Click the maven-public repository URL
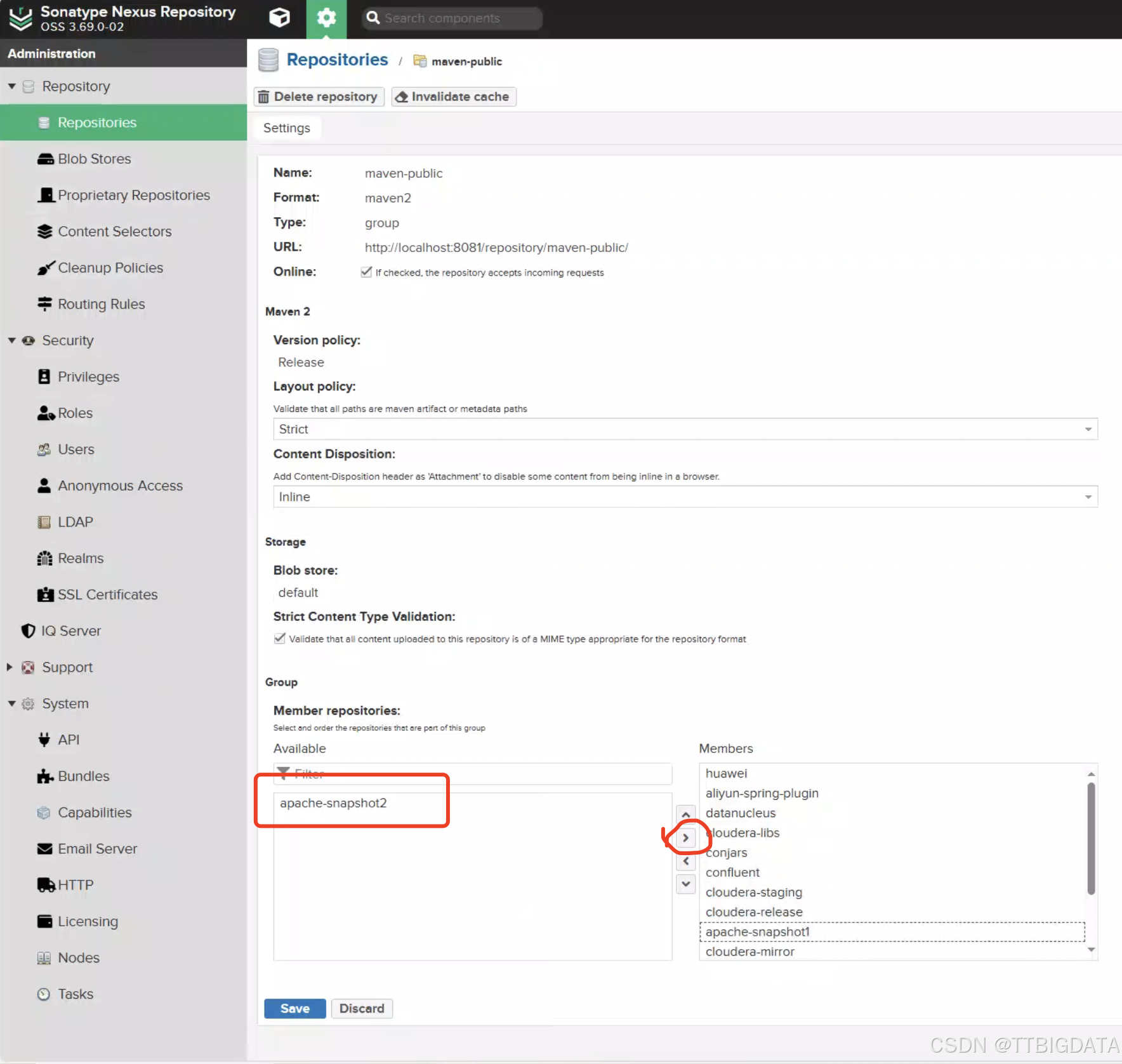Image resolution: width=1122 pixels, height=1064 pixels. pyautogui.click(x=496, y=248)
